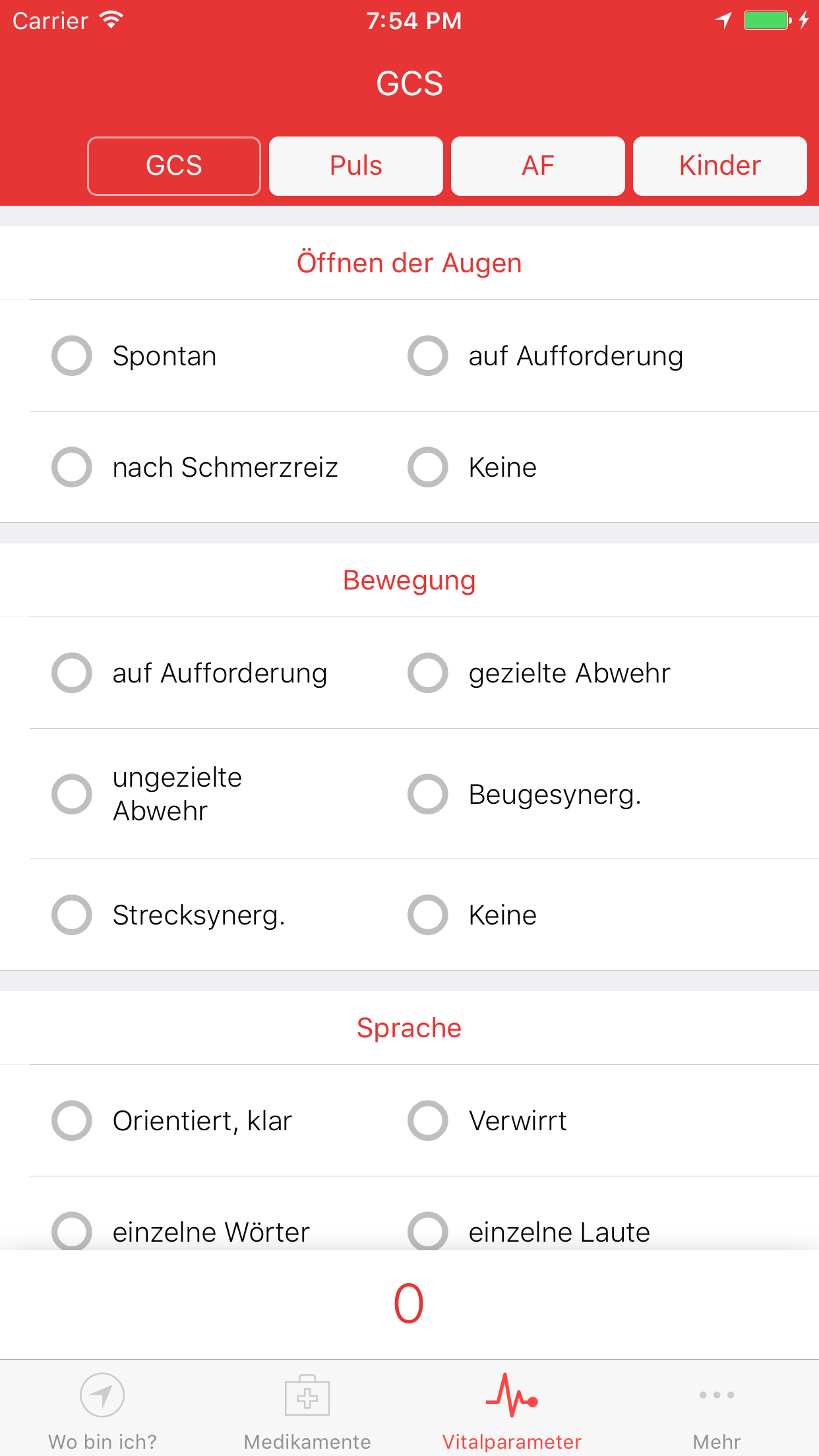
Task: Select the GCS segment button
Action: pyautogui.click(x=174, y=166)
